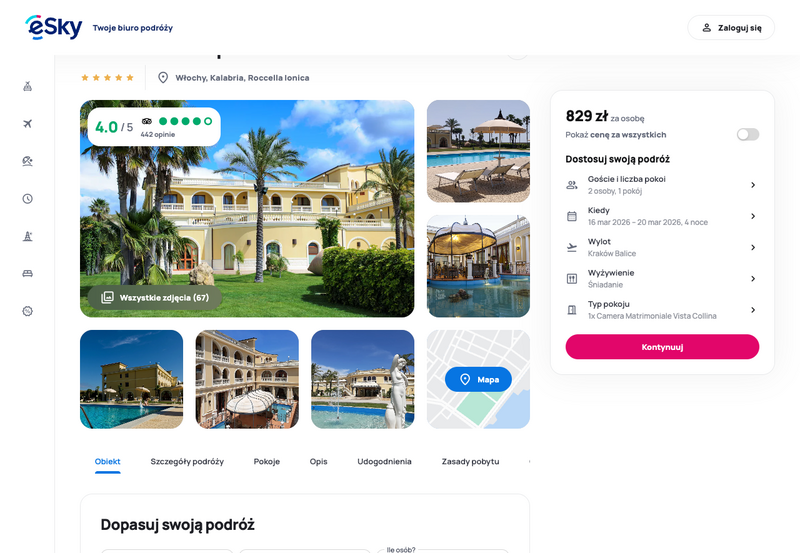Screen dimensions: 800x553
Task: Expand the Wyżywienie Śniadanie chevron
Action: pyautogui.click(x=753, y=279)
